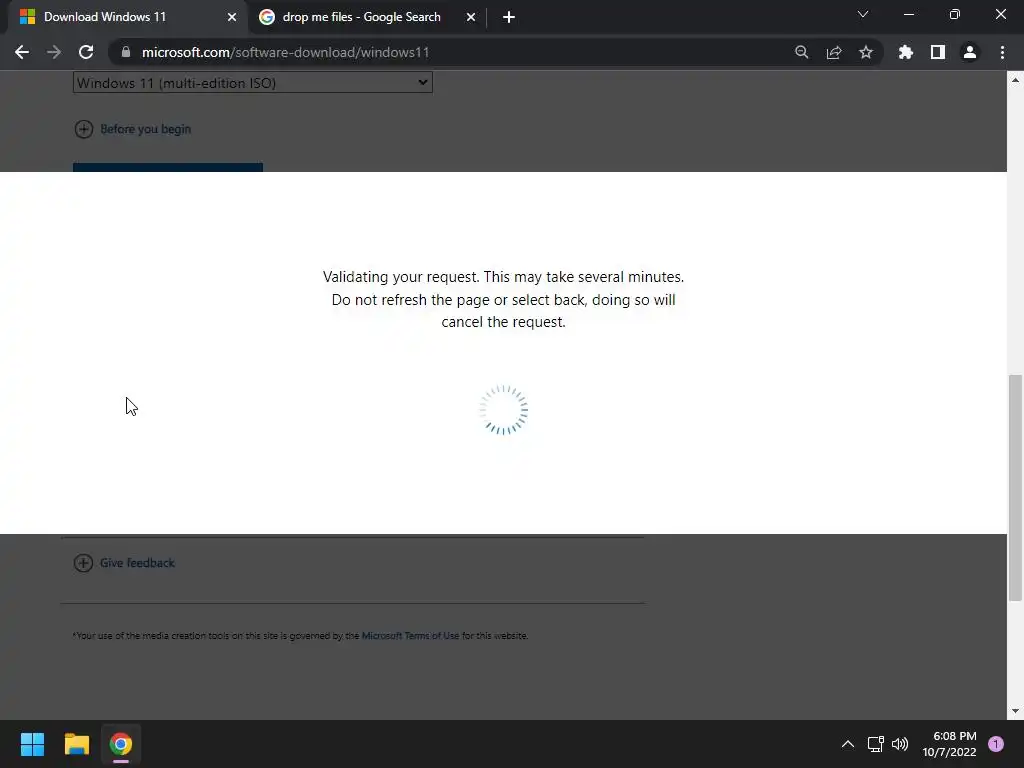Open the notification badge in tray
This screenshot has height=768, width=1024.
996,744
